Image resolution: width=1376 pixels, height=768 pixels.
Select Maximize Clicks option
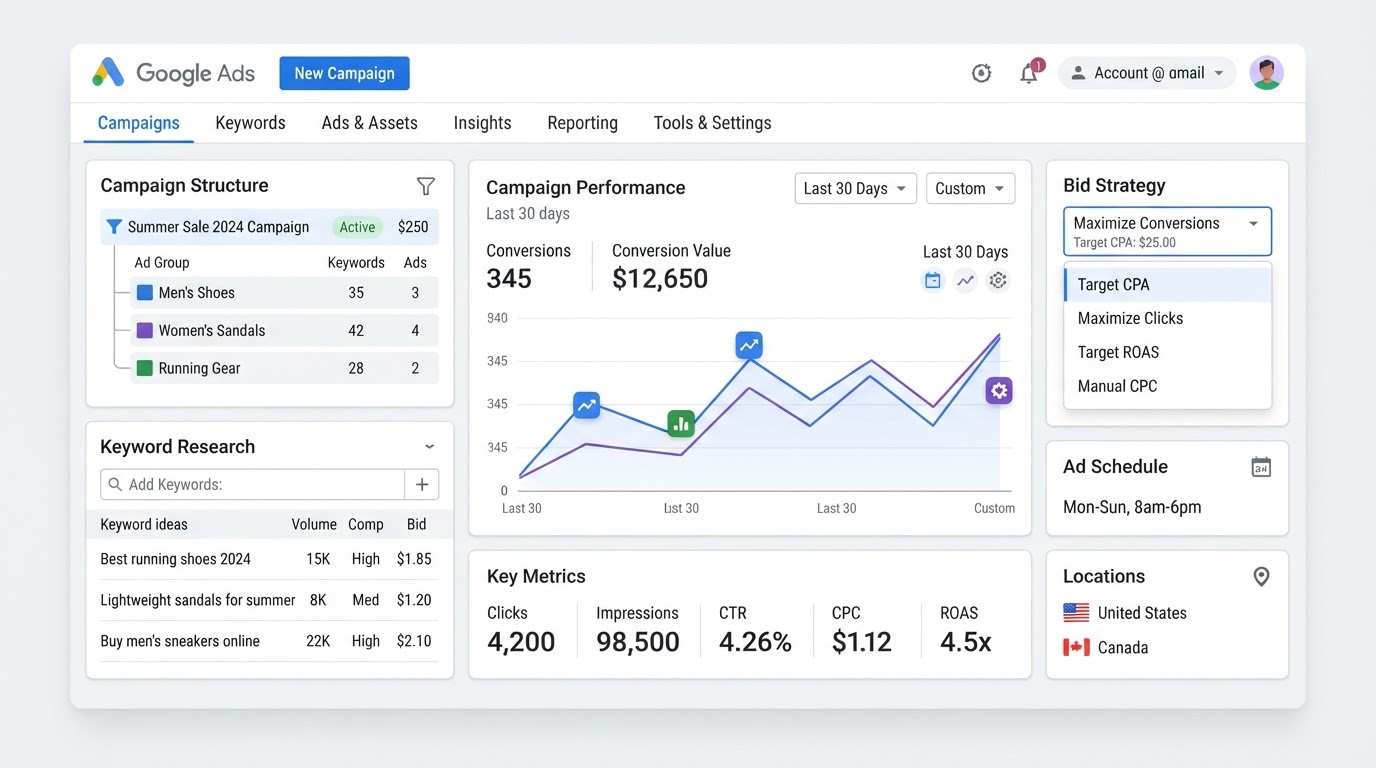coord(1168,319)
